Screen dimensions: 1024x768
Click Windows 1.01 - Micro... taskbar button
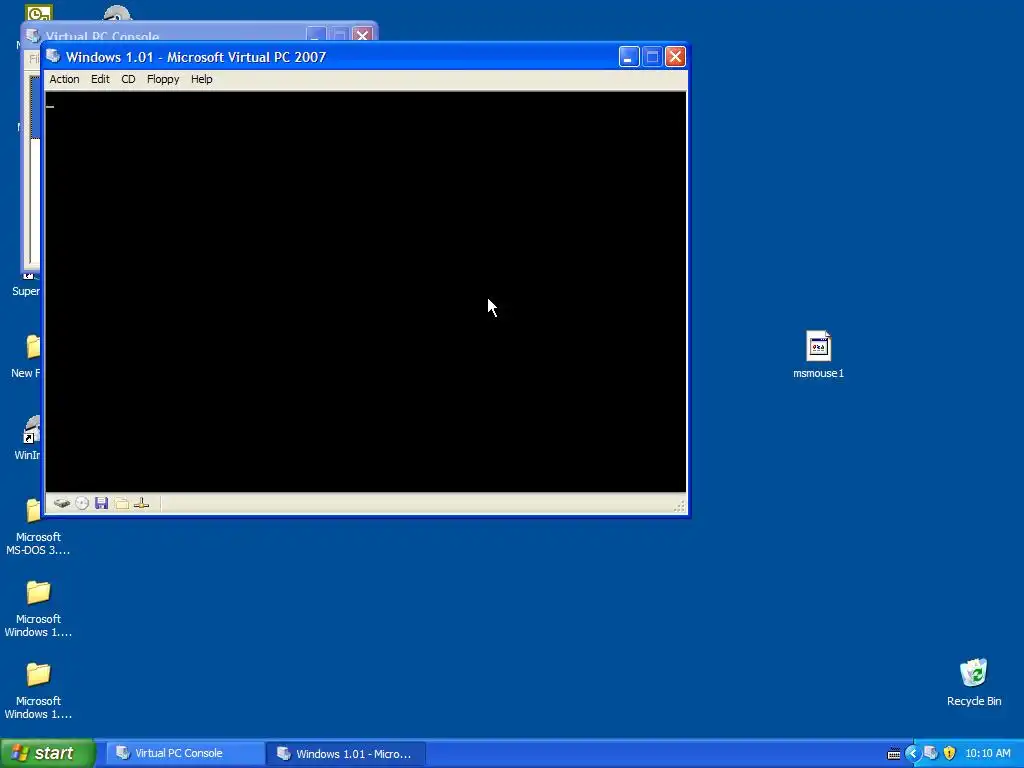tap(346, 754)
